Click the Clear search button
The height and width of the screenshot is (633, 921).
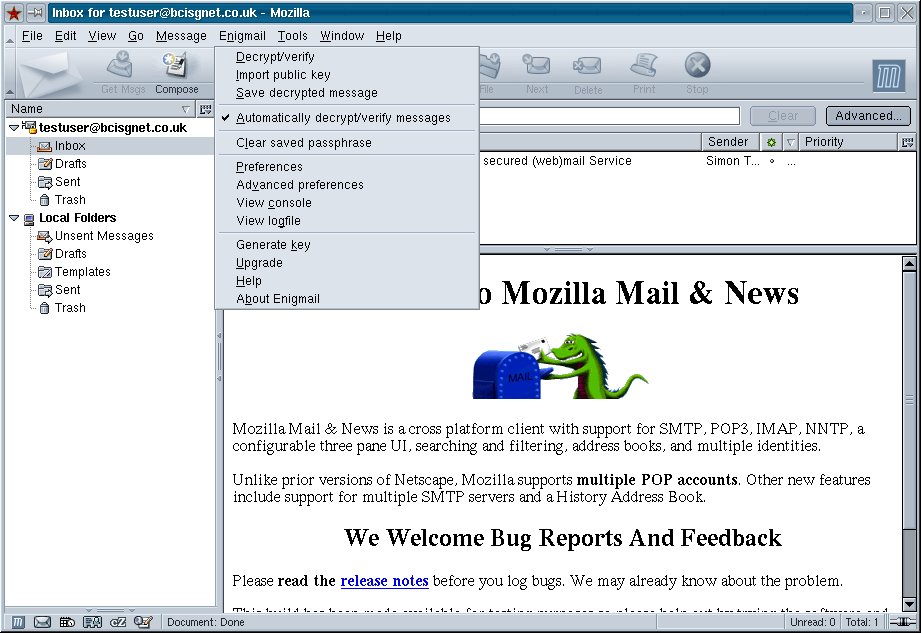783,116
